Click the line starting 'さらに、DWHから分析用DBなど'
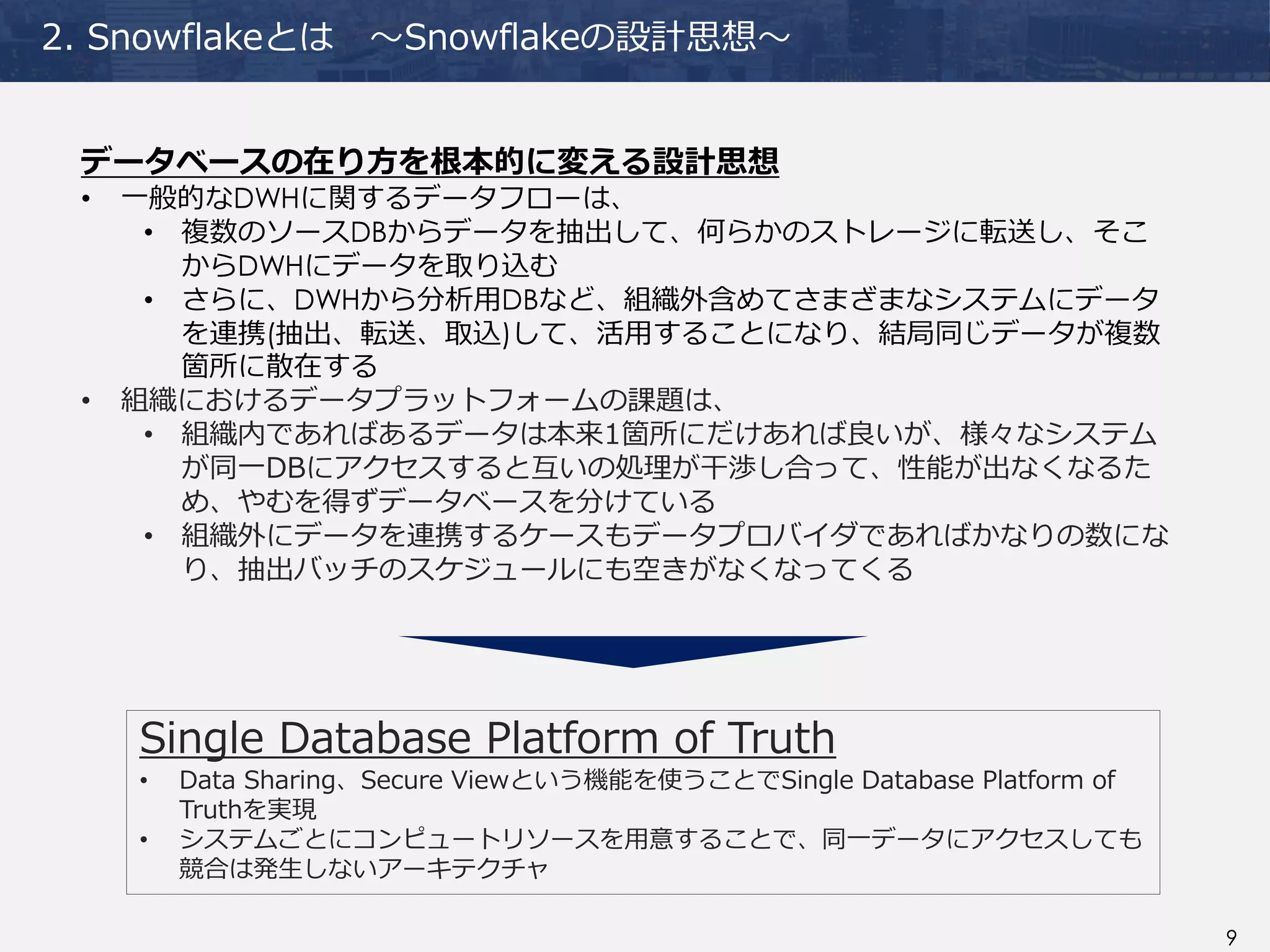This screenshot has height=952, width=1270. pos(670,299)
